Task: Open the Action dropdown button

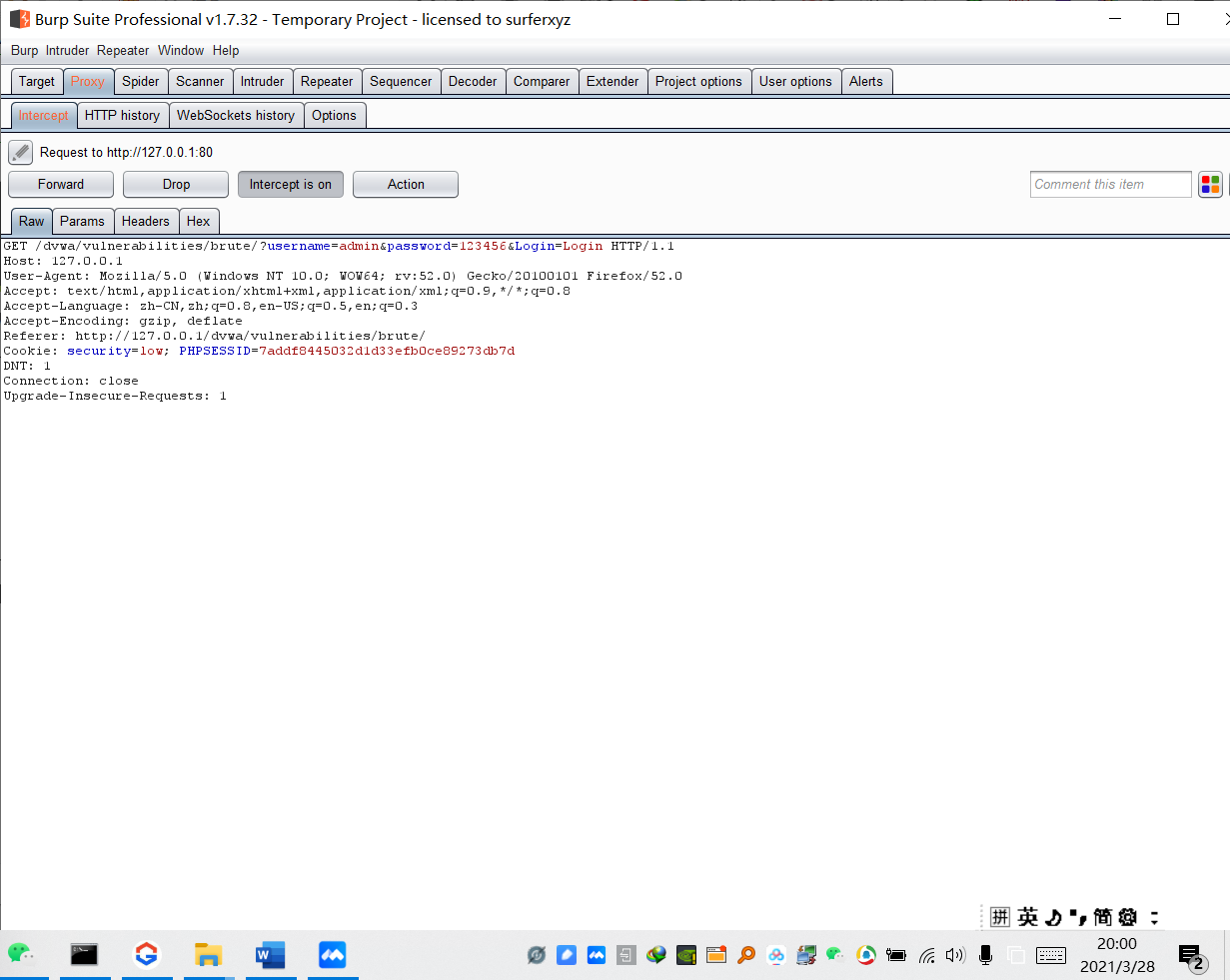Action: (406, 184)
